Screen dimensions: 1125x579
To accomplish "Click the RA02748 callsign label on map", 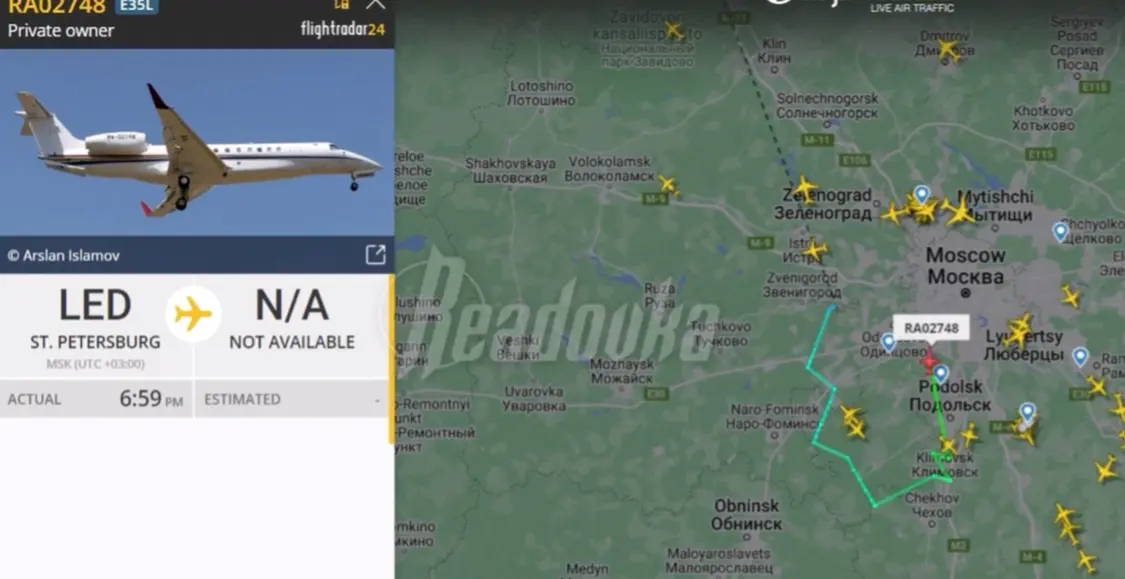I will 931,328.
